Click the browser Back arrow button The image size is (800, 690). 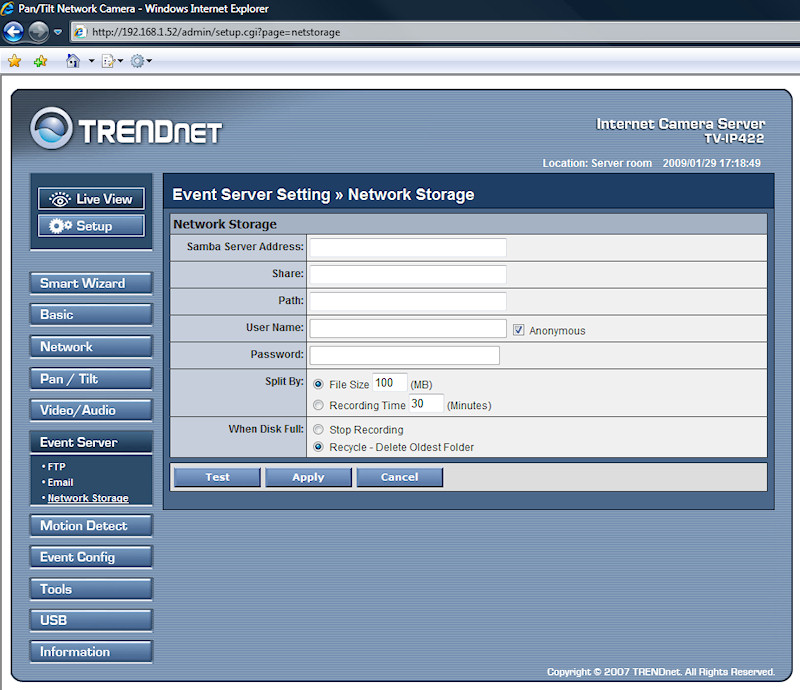tap(14, 31)
